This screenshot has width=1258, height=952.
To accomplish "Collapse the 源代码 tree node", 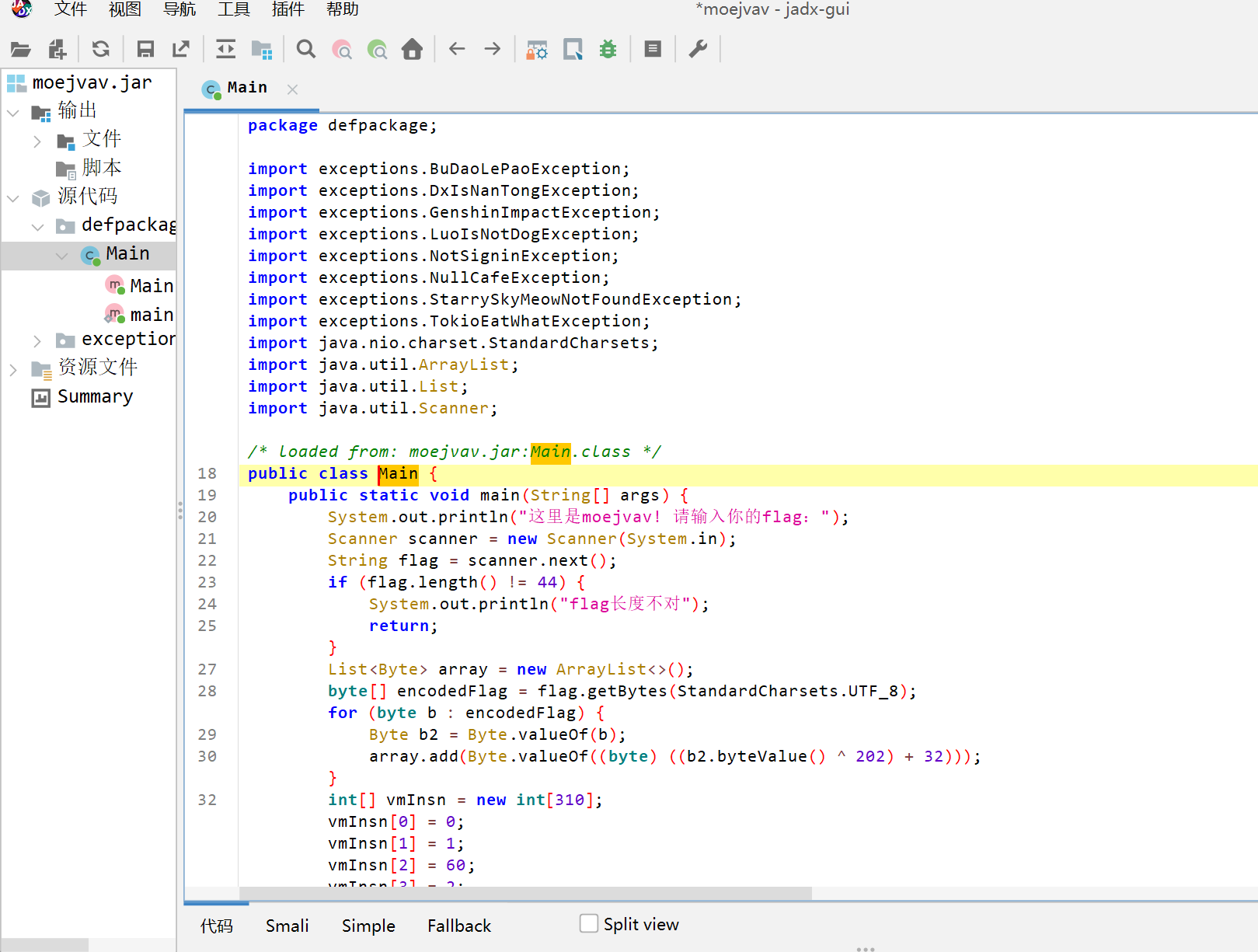I will tap(13, 198).
